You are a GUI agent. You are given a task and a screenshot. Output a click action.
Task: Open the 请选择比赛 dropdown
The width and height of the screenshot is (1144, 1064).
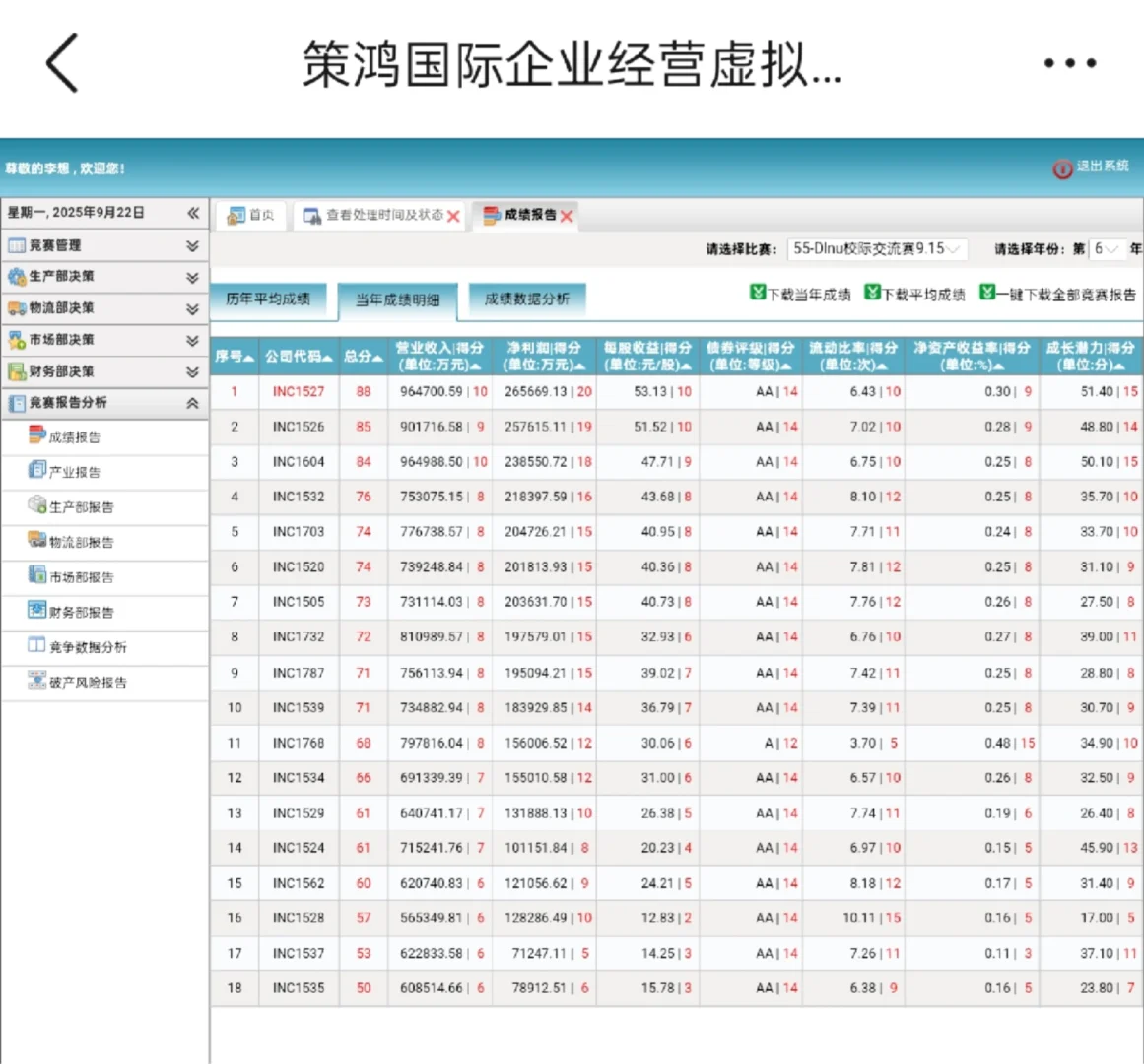tap(877, 249)
